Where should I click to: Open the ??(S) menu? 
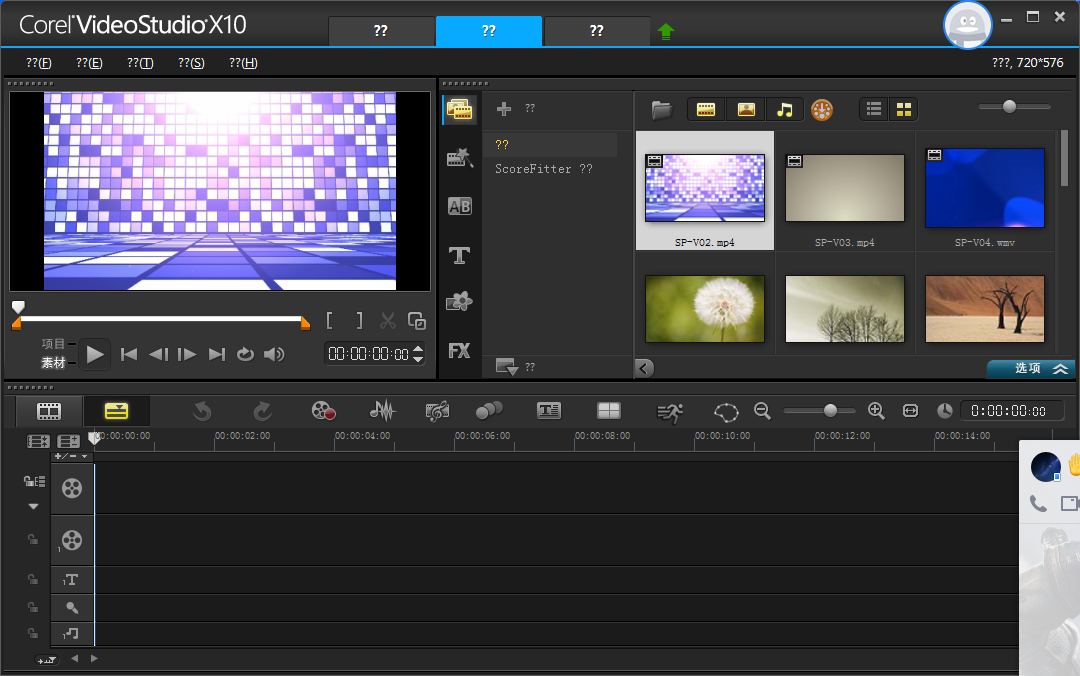[x=191, y=63]
